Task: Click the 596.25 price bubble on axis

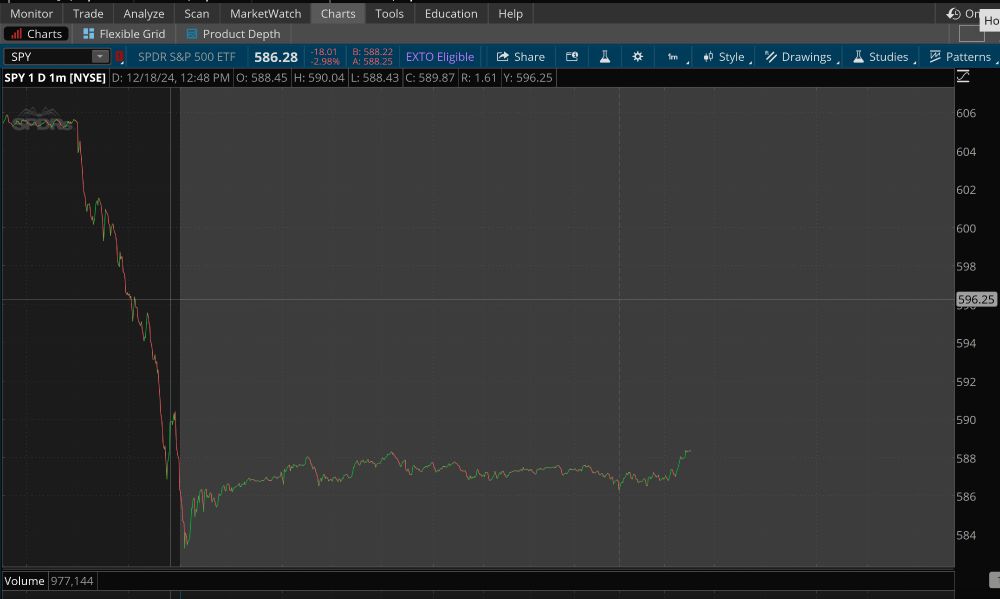Action: 976,299
